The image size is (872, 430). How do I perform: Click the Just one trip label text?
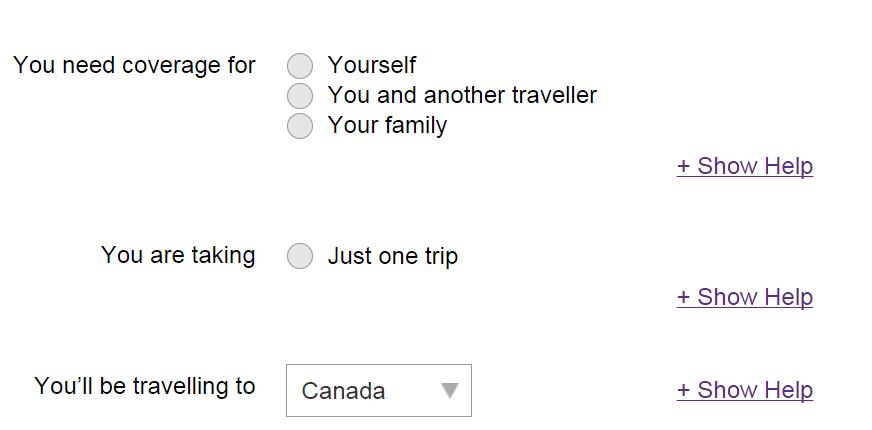tap(393, 256)
